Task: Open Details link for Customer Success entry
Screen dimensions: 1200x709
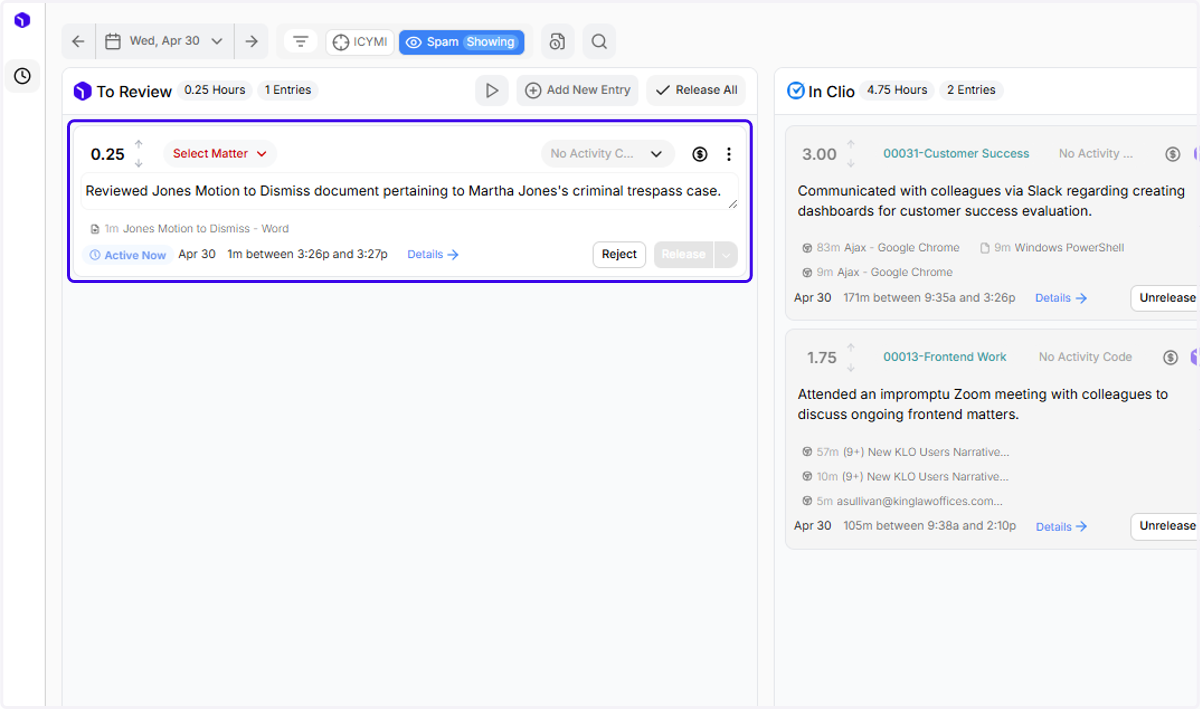Action: pos(1061,298)
